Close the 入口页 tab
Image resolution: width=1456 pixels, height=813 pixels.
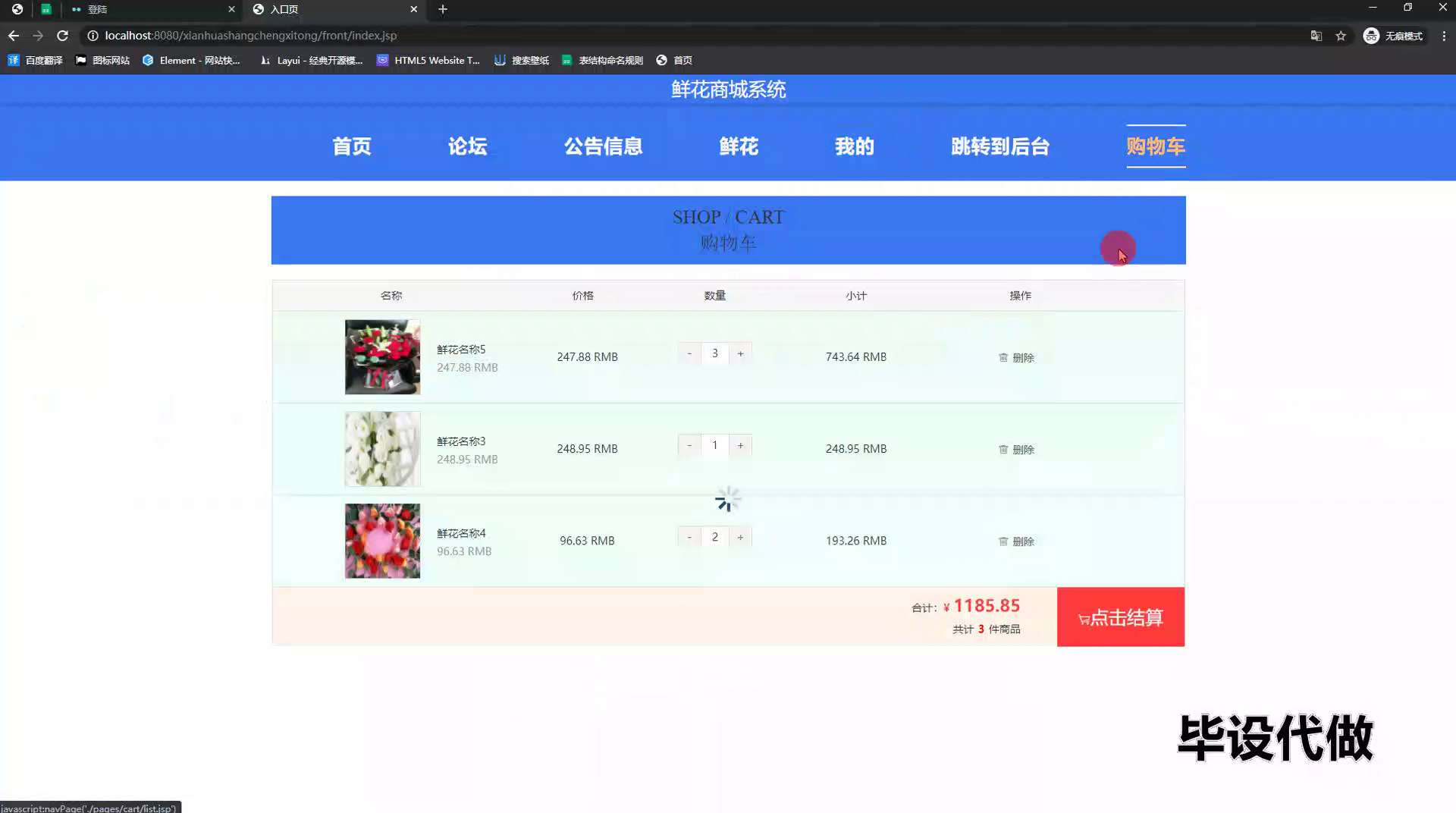point(413,9)
